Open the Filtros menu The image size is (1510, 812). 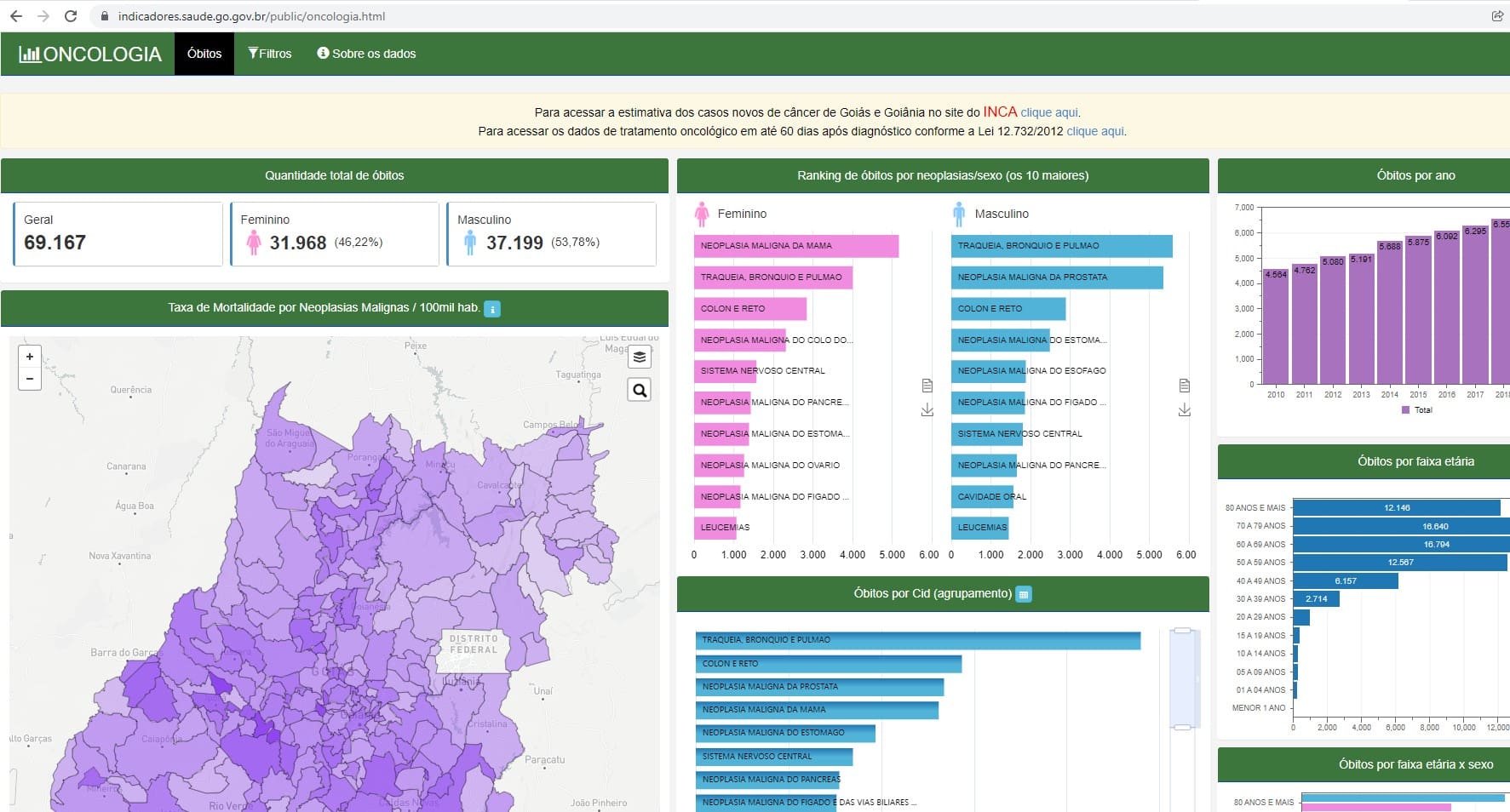[270, 54]
